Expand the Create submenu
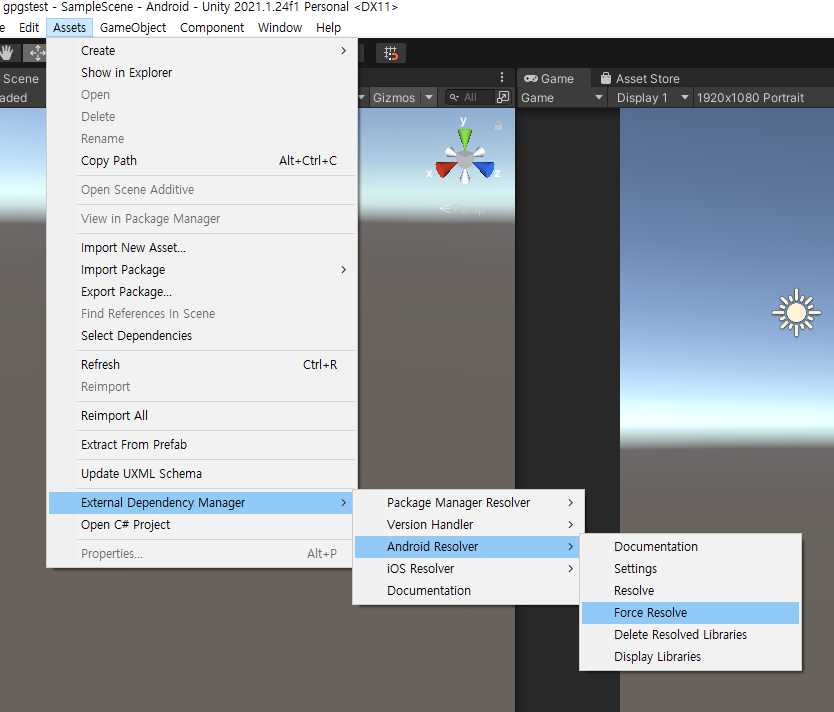This screenshot has width=834, height=712. click(x=202, y=51)
